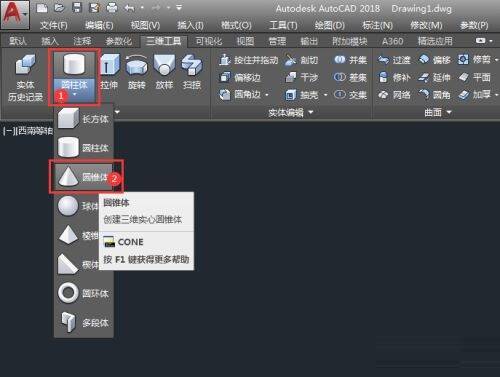500x377 pixels.
Task: Click the 偏移 surface offset tool
Action: (x=435, y=60)
